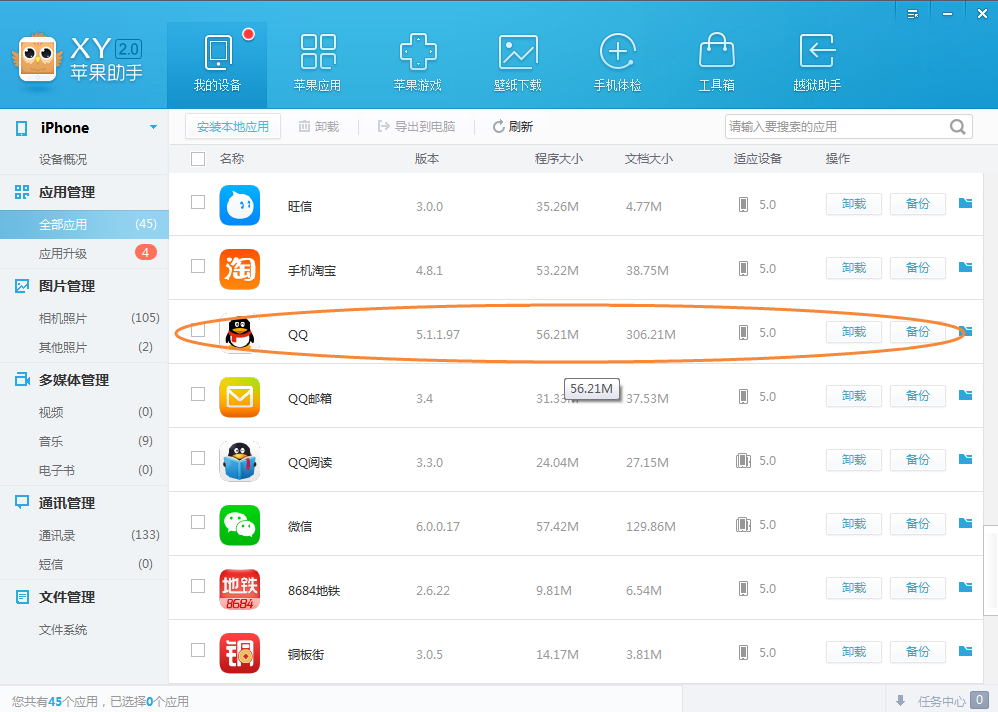Check the 8684地铁 row checkbox
The height and width of the screenshot is (712, 998).
(198, 586)
